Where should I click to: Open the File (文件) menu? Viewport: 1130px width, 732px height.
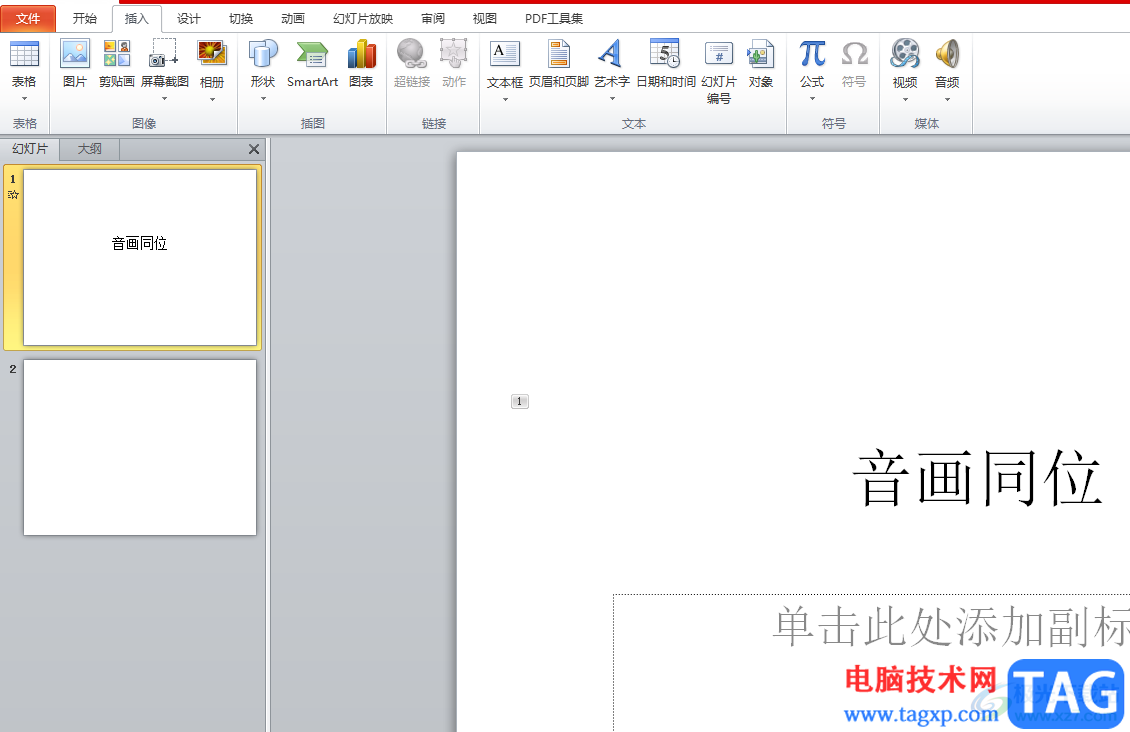tap(28, 19)
